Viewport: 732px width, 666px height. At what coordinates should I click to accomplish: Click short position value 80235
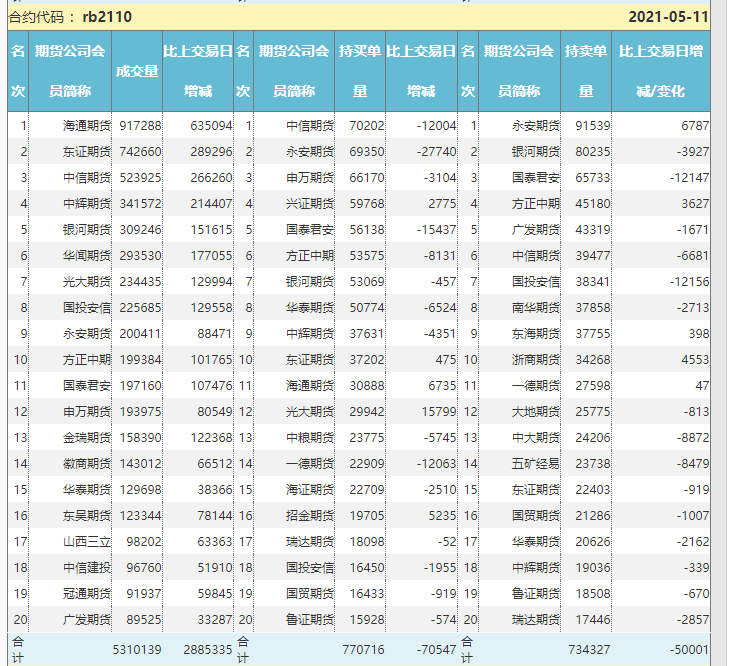click(593, 152)
